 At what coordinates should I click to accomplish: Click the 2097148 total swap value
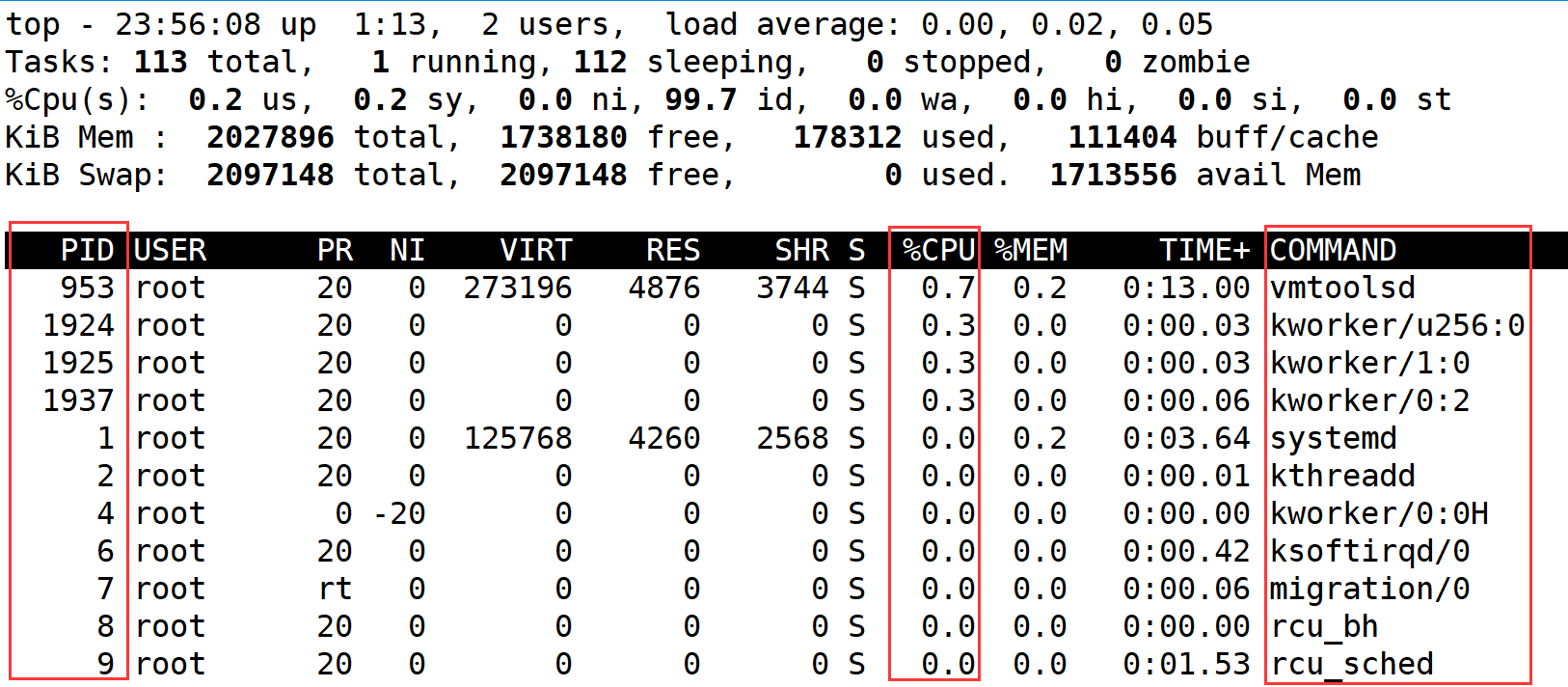tap(270, 176)
